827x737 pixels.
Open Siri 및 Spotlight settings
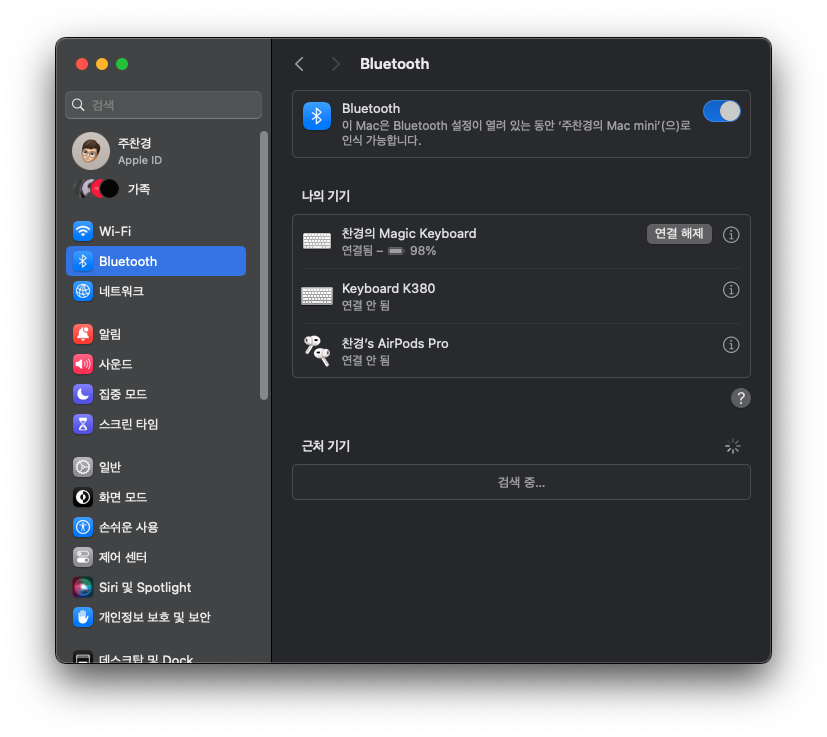tap(156, 587)
